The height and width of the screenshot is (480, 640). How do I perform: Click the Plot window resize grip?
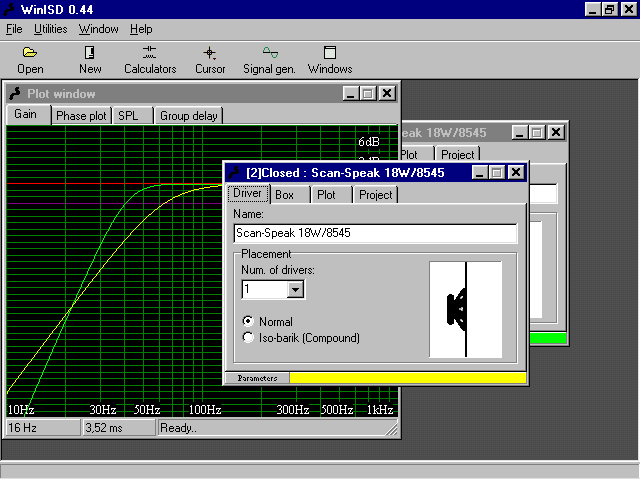[x=391, y=430]
